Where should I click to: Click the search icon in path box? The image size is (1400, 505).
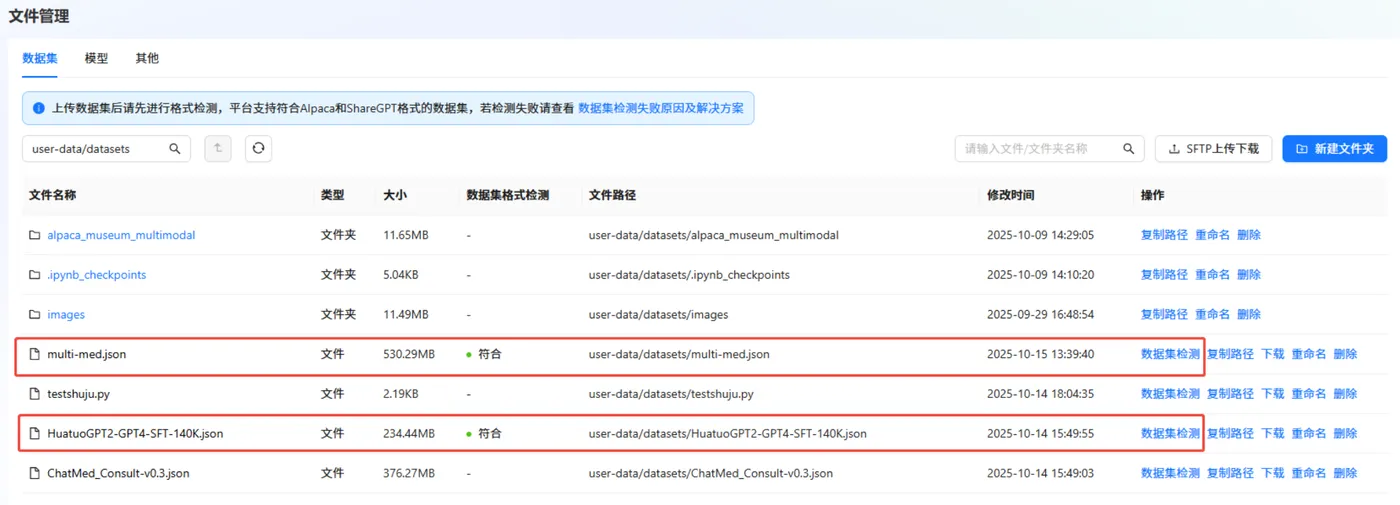175,149
